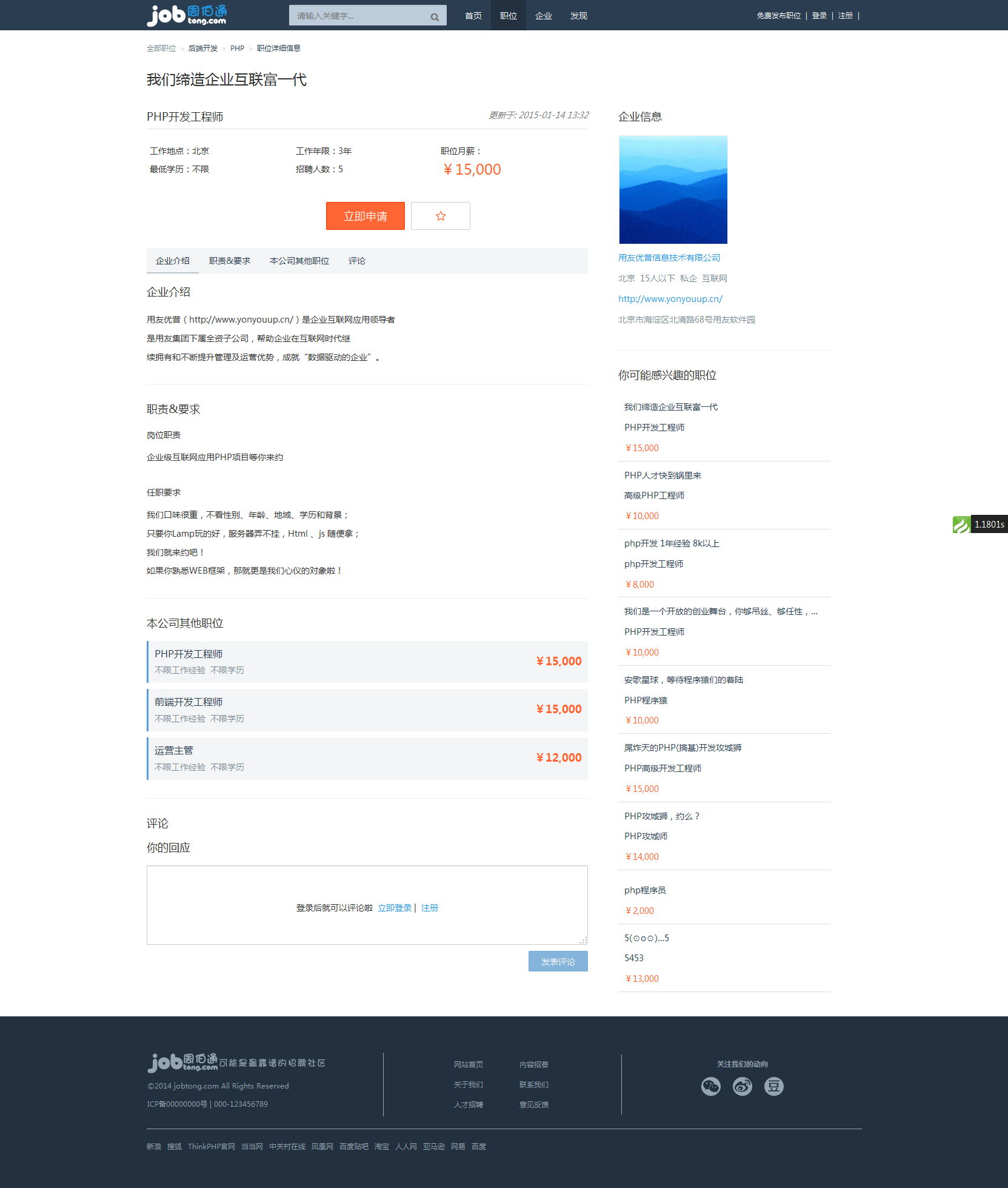The width and height of the screenshot is (1008, 1188).
Task: Open sidebar job PHP程序猿
Action: coord(646,700)
